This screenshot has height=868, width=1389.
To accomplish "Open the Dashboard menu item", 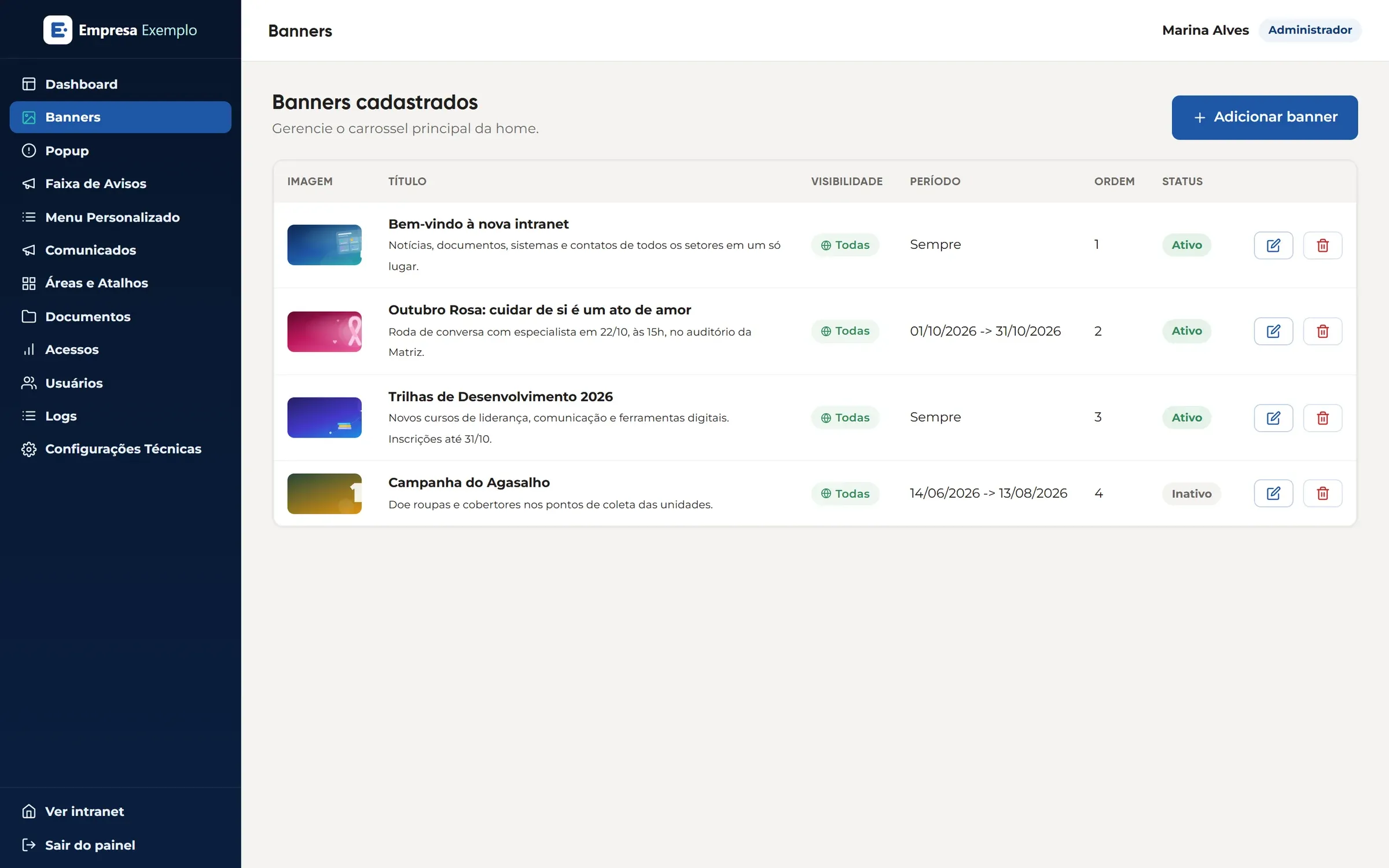I will pyautogui.click(x=120, y=84).
